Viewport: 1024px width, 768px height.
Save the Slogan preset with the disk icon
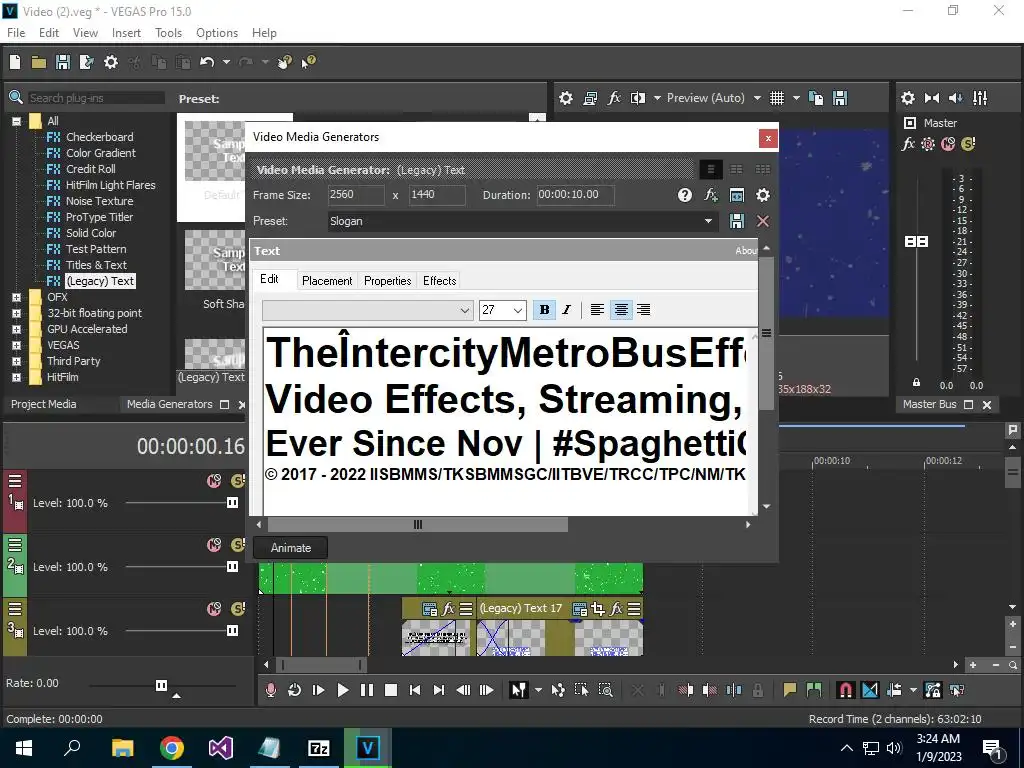coord(737,221)
